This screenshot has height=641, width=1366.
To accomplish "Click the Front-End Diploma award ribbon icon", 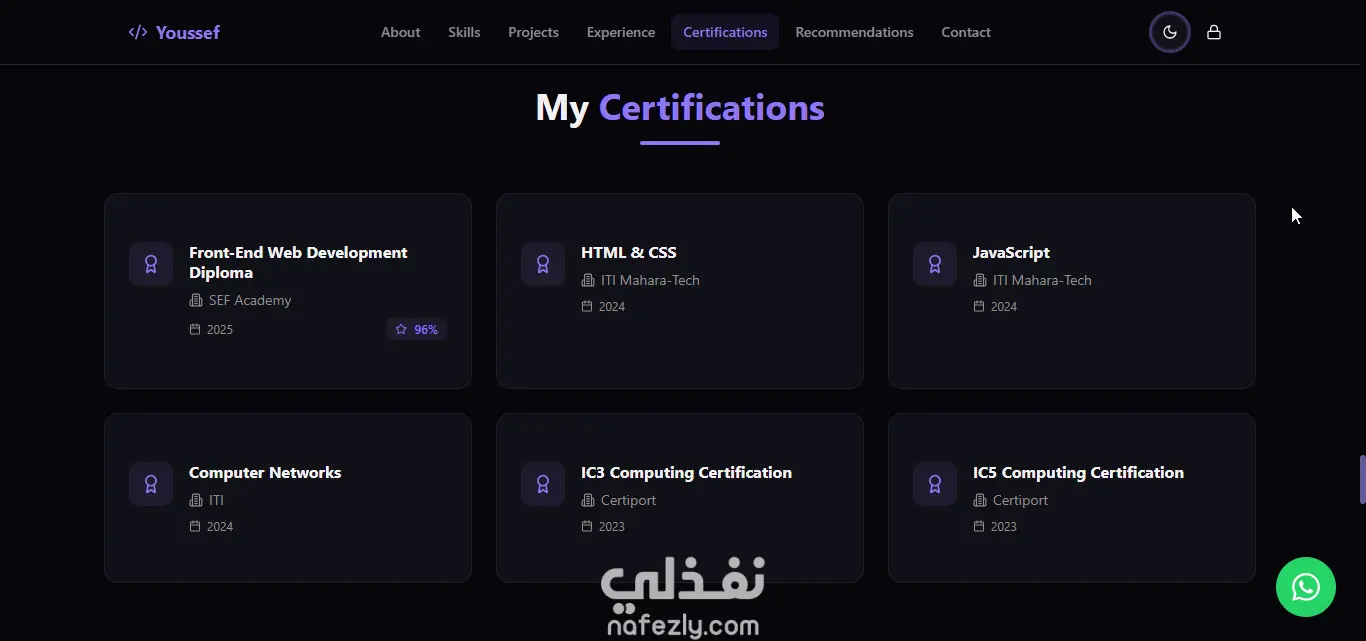I will (151, 264).
